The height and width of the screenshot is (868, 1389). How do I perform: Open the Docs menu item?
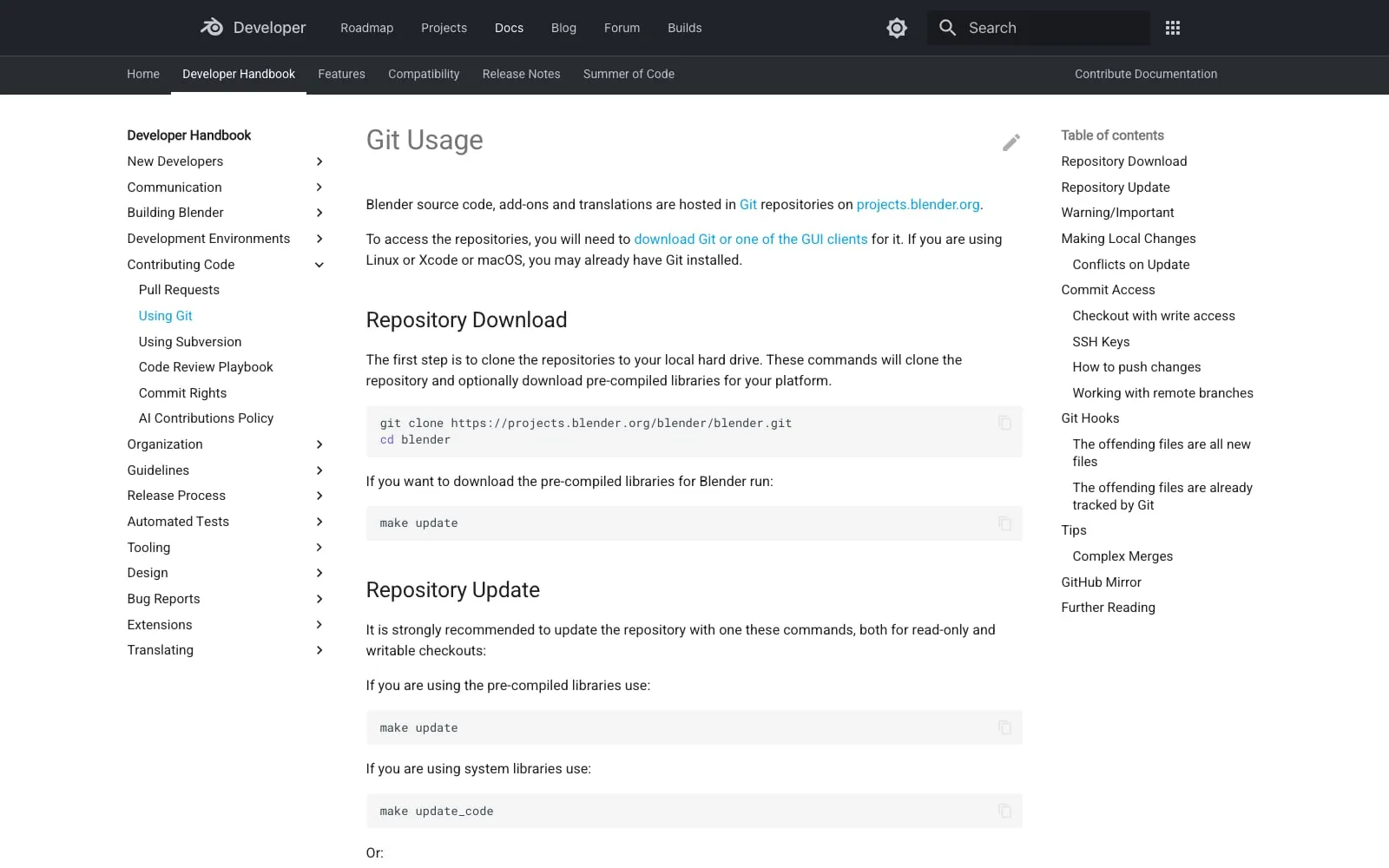[509, 28]
